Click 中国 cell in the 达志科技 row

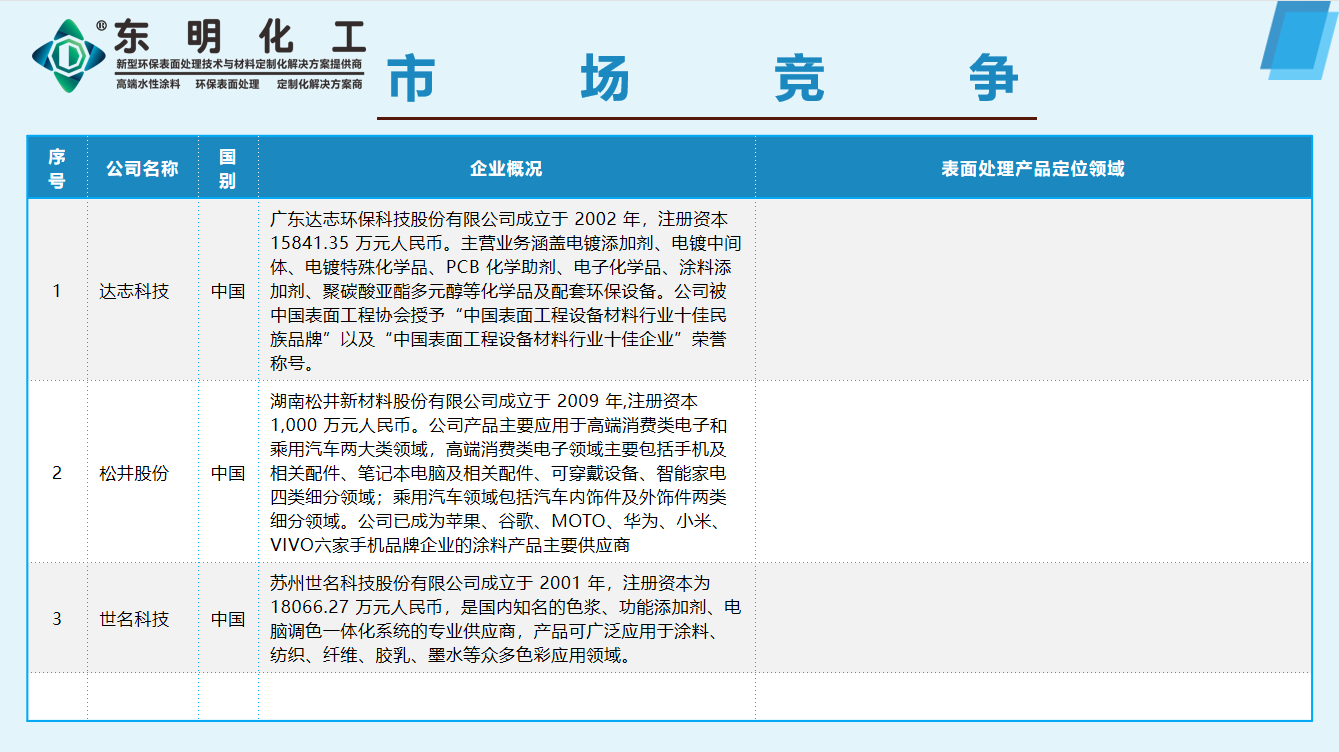[x=228, y=291]
